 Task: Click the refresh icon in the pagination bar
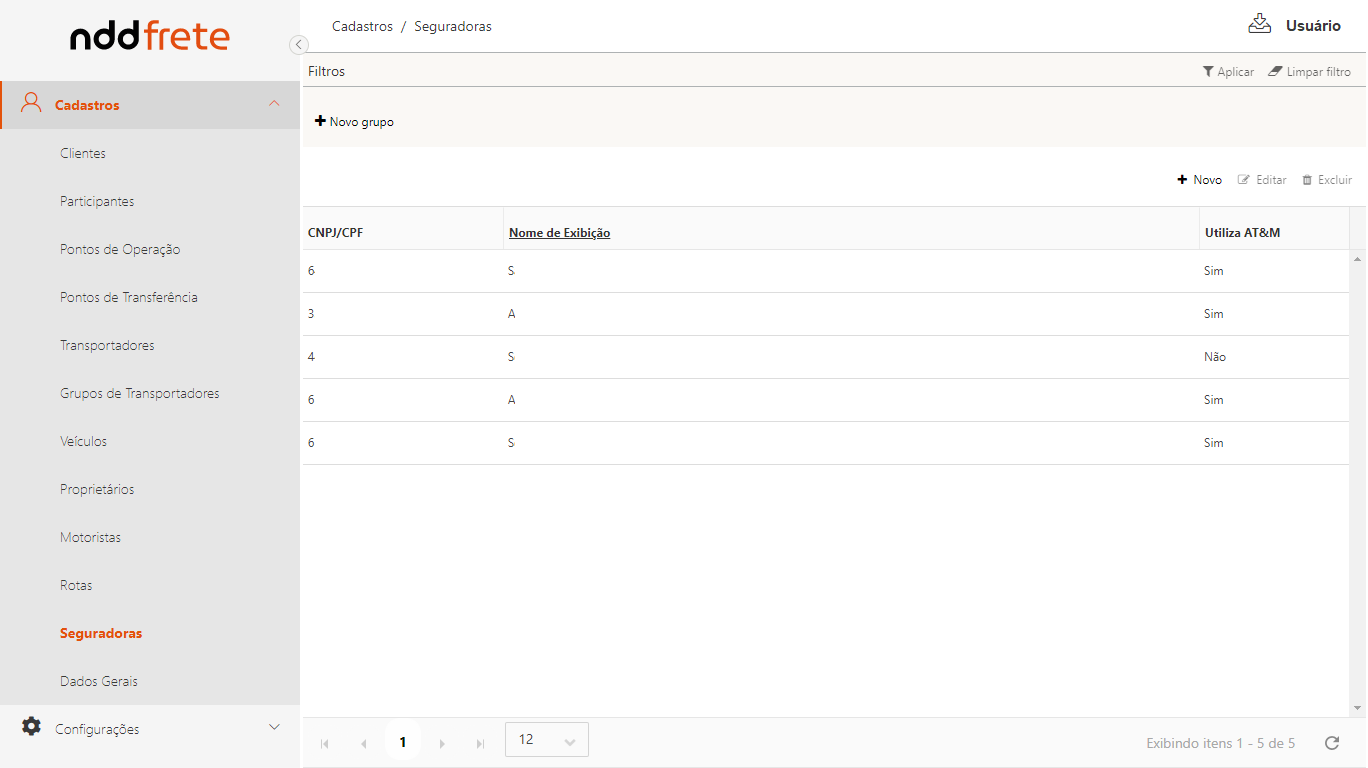1331,743
